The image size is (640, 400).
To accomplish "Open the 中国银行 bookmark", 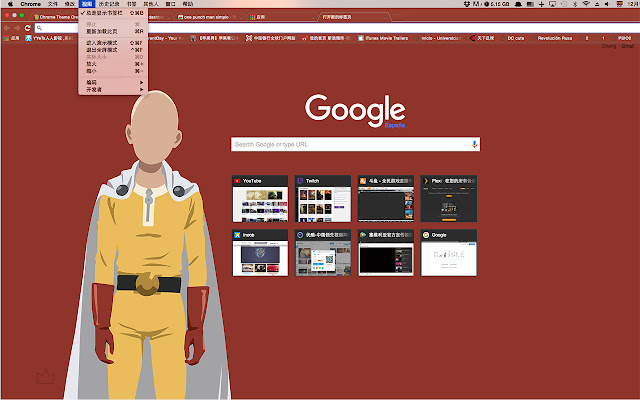I will click(270, 38).
